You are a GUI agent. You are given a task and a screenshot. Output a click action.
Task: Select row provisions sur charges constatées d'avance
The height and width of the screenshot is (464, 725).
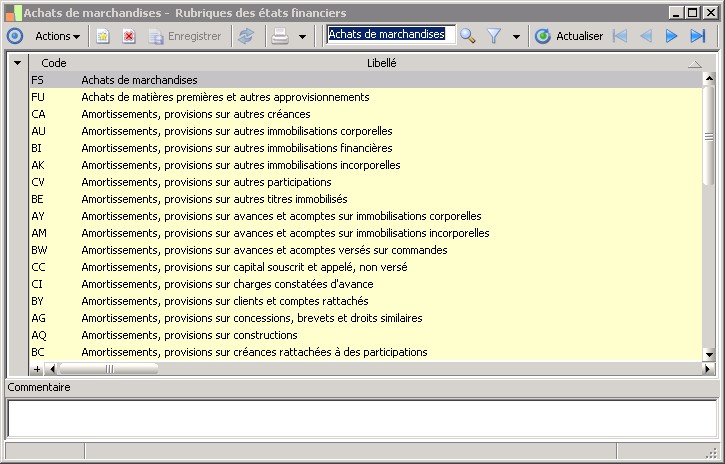click(366, 284)
